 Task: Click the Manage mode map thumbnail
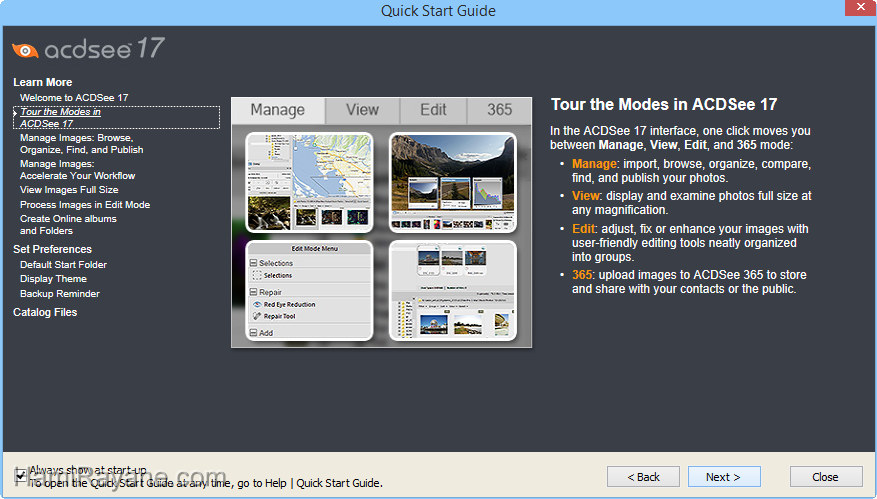point(309,182)
